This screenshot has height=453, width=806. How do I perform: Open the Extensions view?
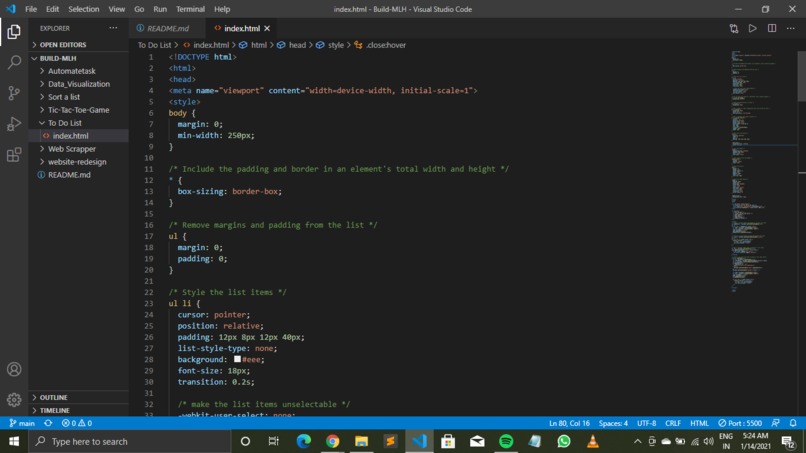pos(14,155)
